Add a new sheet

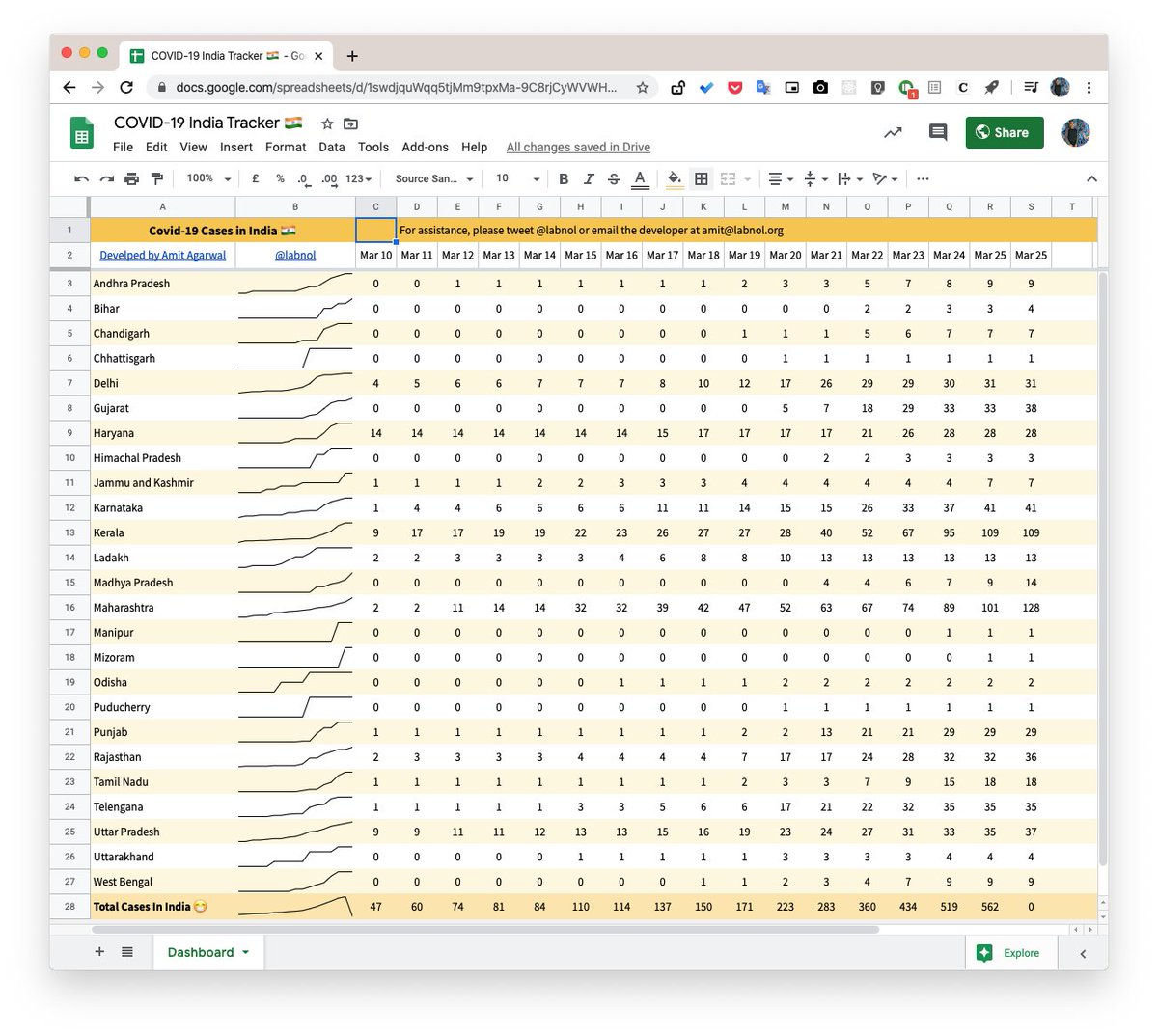[99, 952]
